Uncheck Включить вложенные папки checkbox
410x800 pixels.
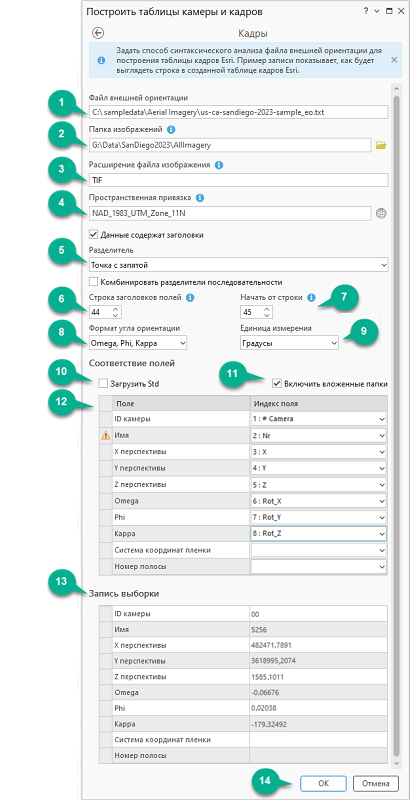coord(277,384)
